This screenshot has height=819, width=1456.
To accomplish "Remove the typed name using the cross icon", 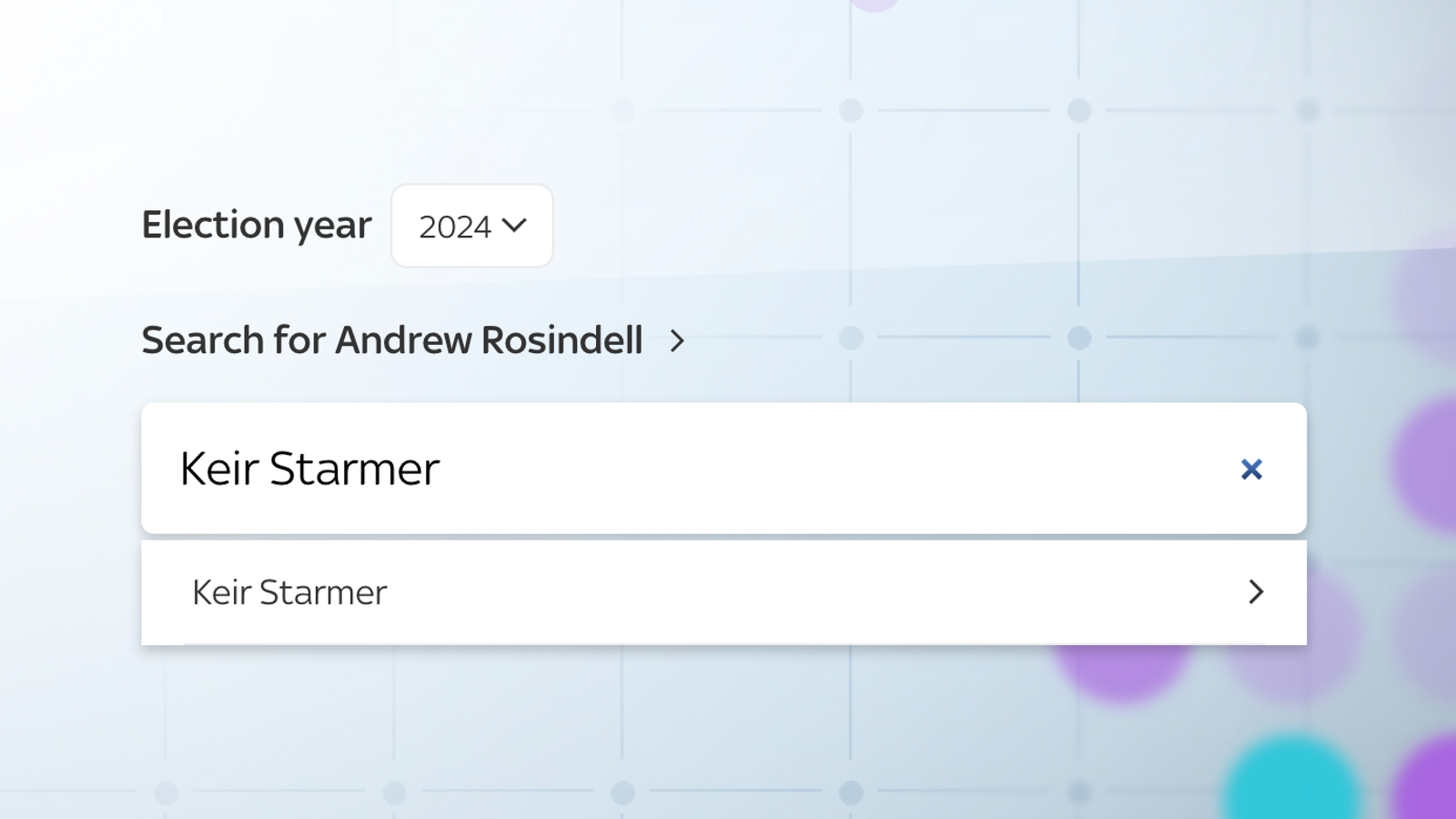I will pyautogui.click(x=1251, y=470).
